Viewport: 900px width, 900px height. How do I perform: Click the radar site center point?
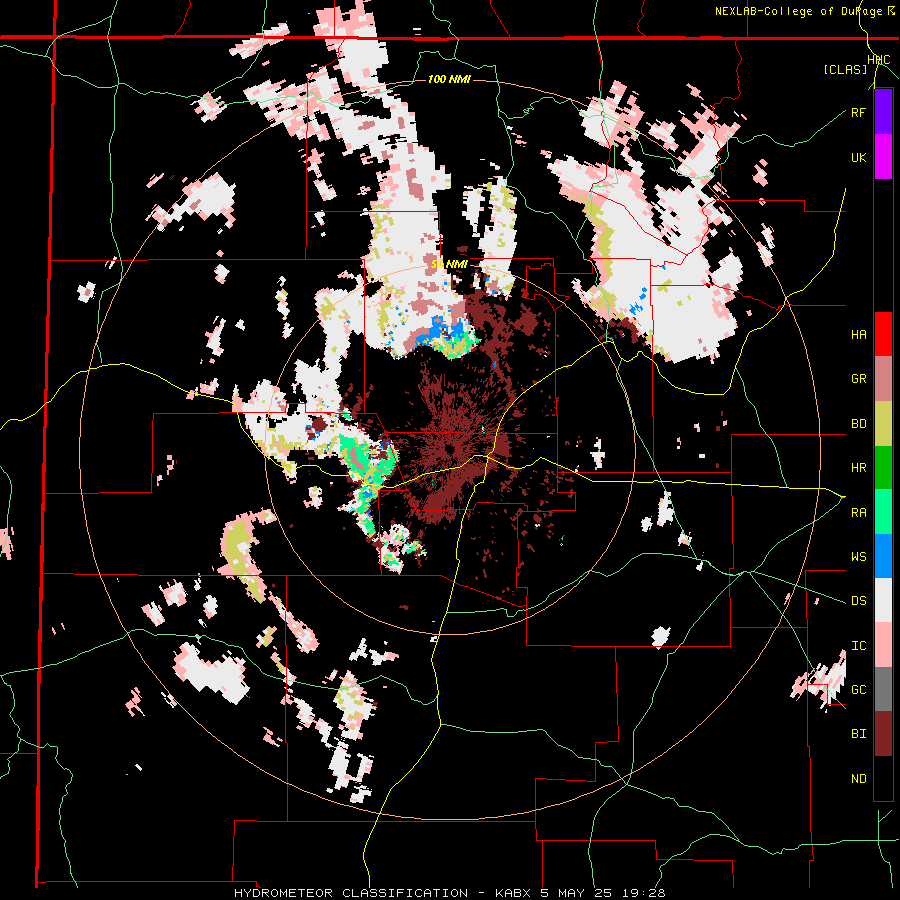tap(449, 448)
